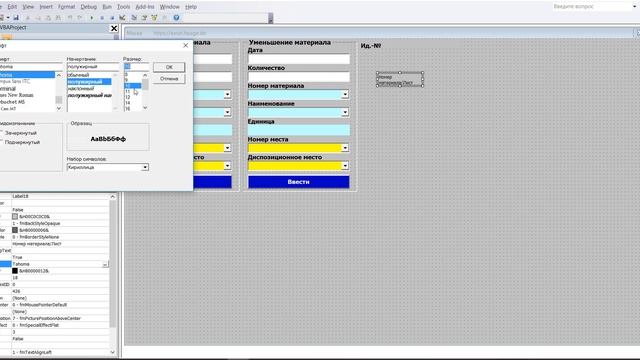
Task: Click the Undo toolbar icon
Action: point(70,18)
